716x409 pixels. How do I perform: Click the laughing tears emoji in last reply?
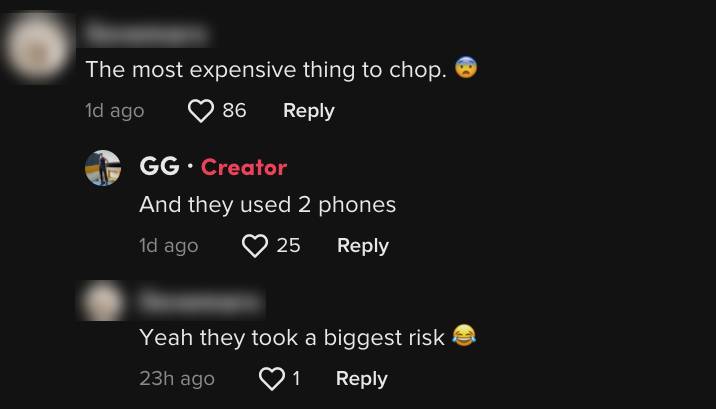(464, 336)
